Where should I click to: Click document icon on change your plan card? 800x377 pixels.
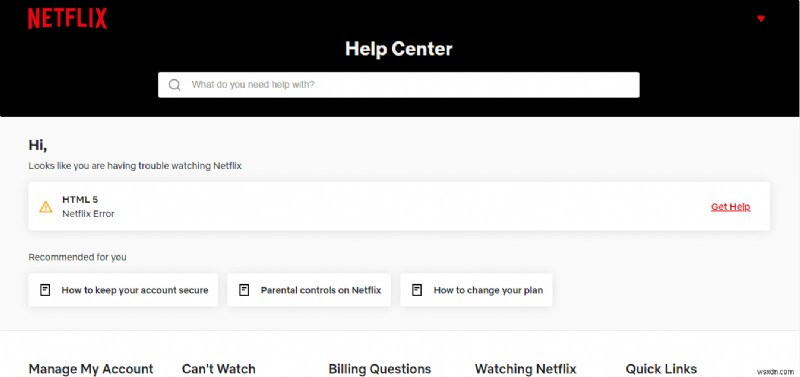(x=417, y=290)
